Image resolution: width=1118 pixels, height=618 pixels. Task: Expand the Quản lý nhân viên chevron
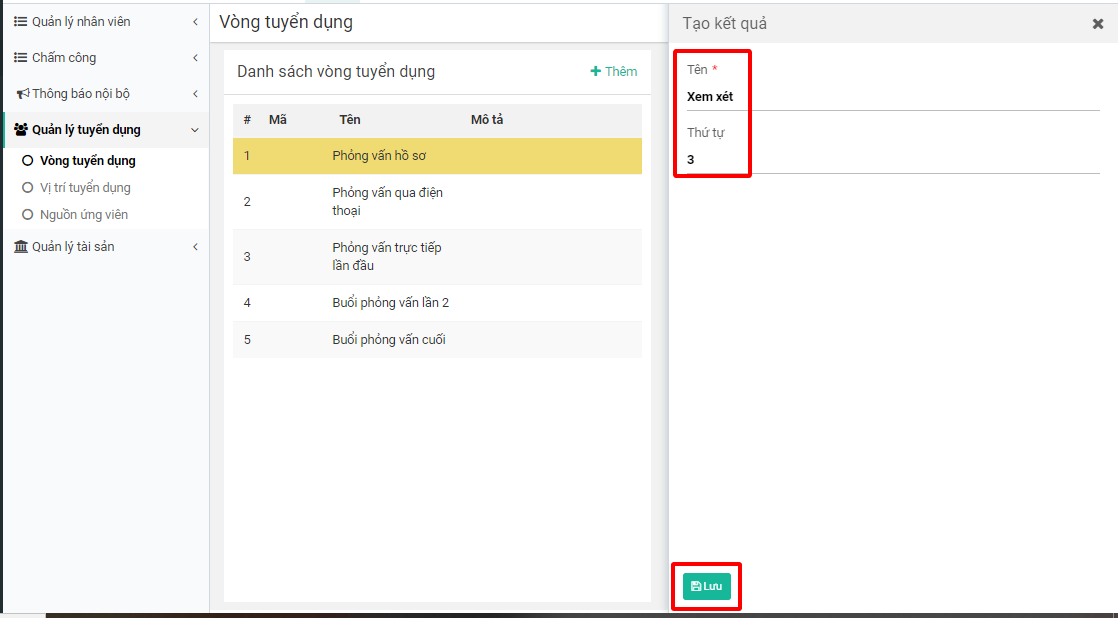(195, 22)
